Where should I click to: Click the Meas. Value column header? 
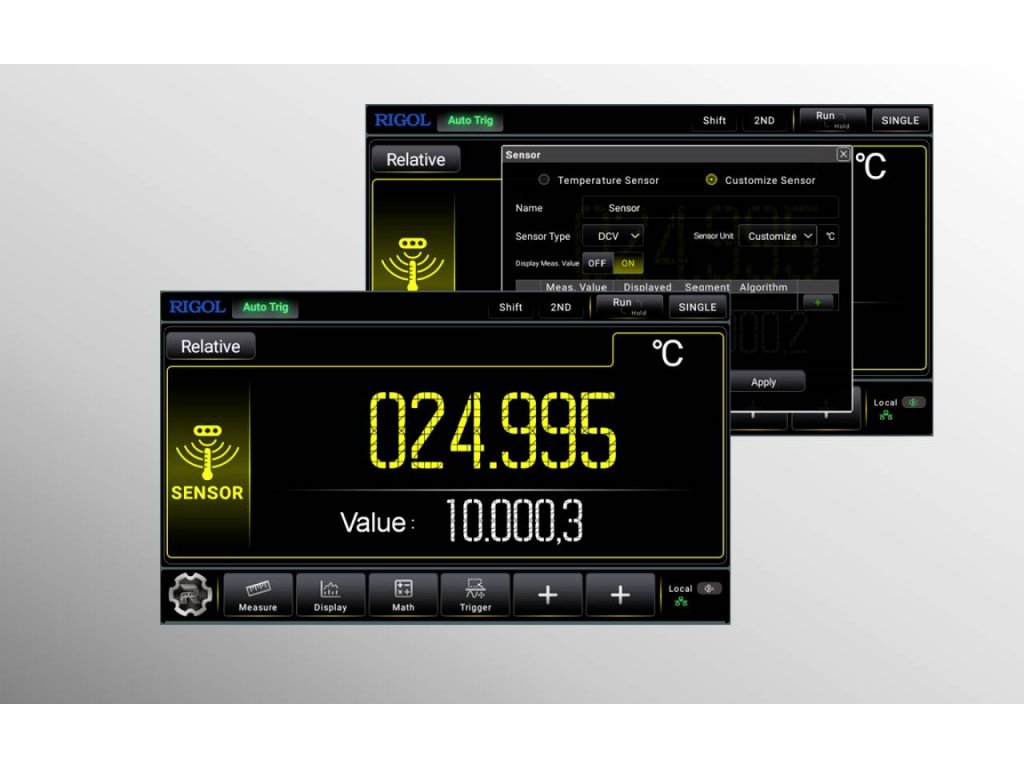click(576, 287)
